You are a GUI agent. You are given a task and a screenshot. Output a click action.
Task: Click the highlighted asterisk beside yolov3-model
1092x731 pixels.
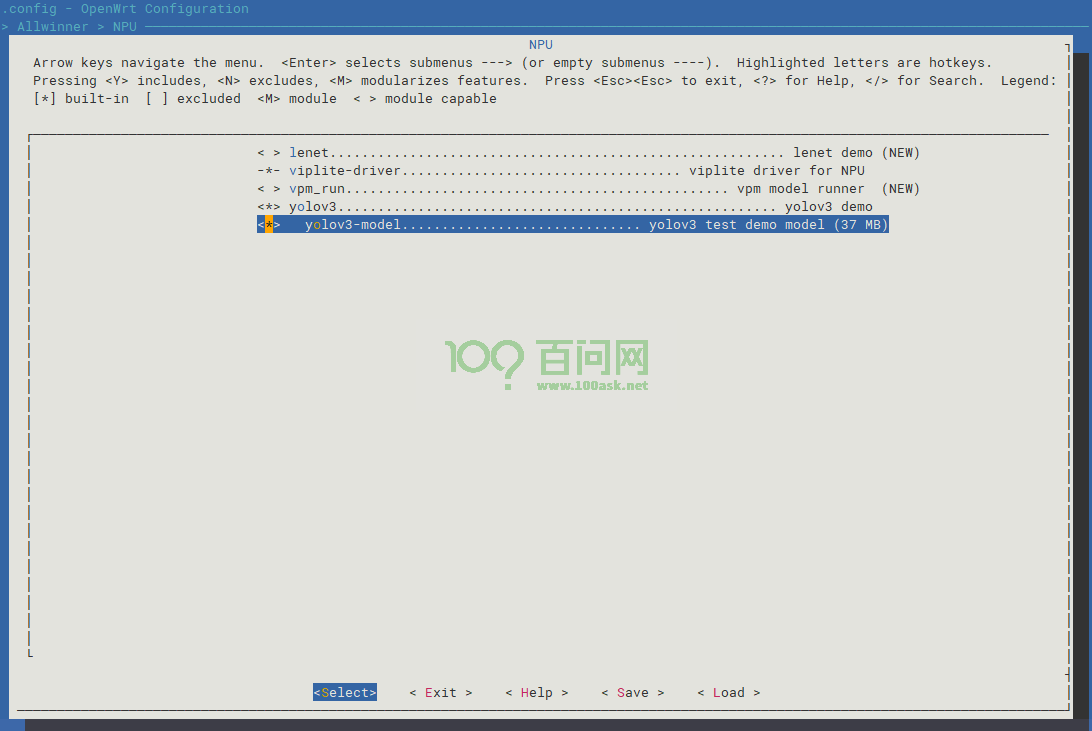[x=269, y=225]
